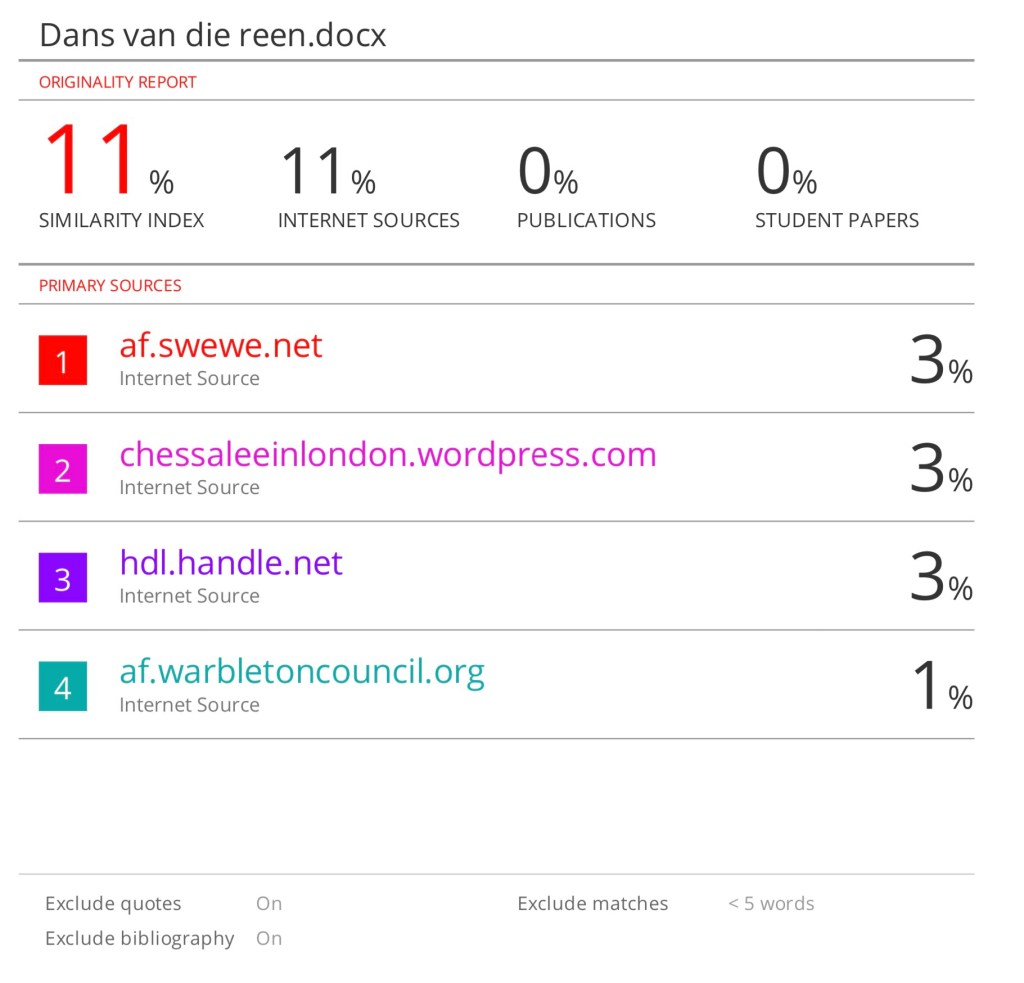Select the Internet Sources 11% figure
1024x983 pixels.
tap(328, 172)
